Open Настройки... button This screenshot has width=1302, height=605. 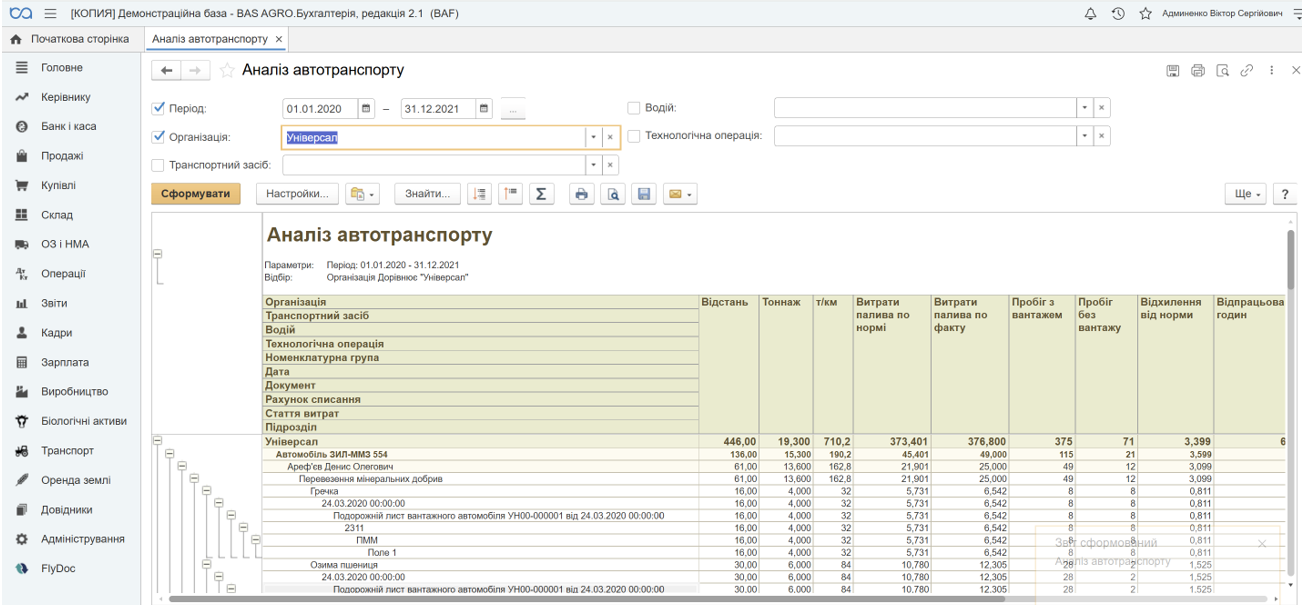click(298, 194)
